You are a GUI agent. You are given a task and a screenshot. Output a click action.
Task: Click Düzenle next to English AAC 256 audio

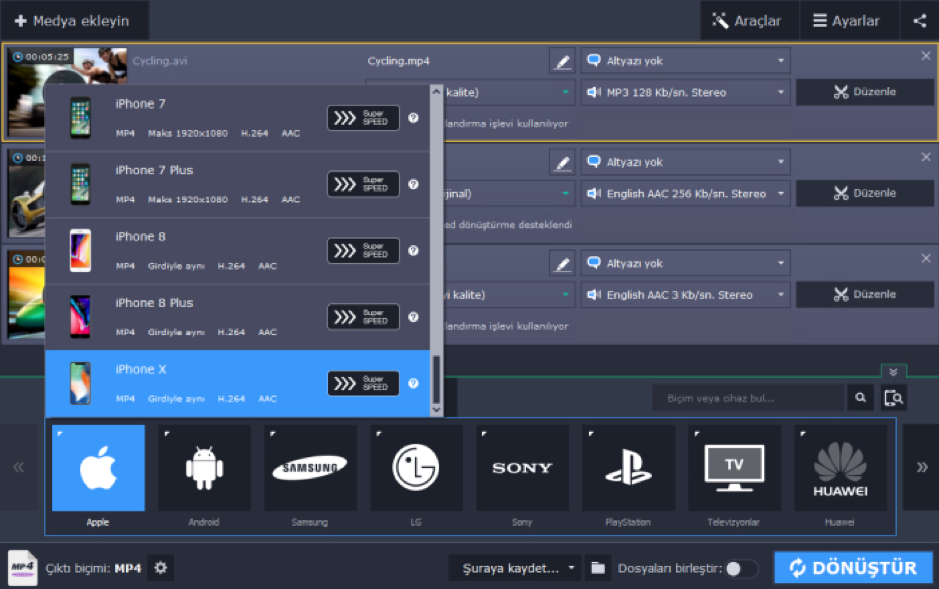(865, 193)
